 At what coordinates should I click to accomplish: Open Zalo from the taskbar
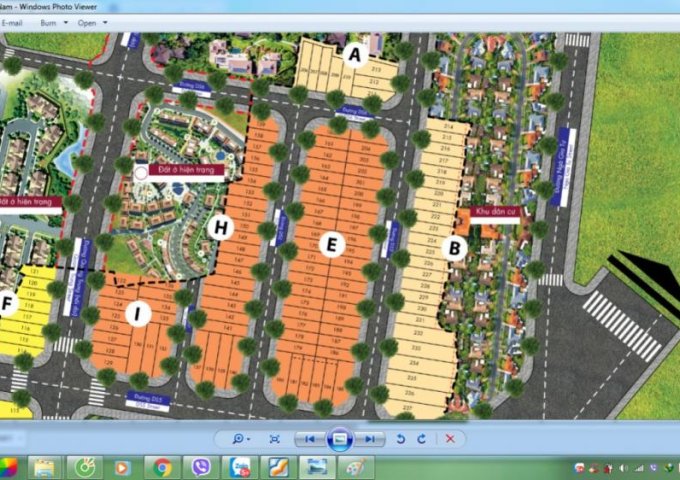click(240, 468)
